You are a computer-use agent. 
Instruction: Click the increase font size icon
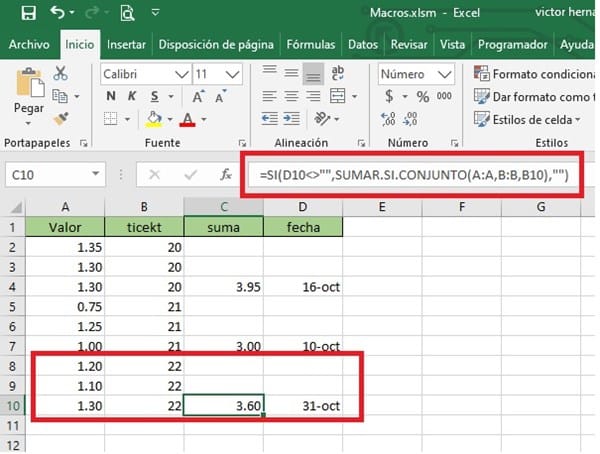click(x=198, y=96)
